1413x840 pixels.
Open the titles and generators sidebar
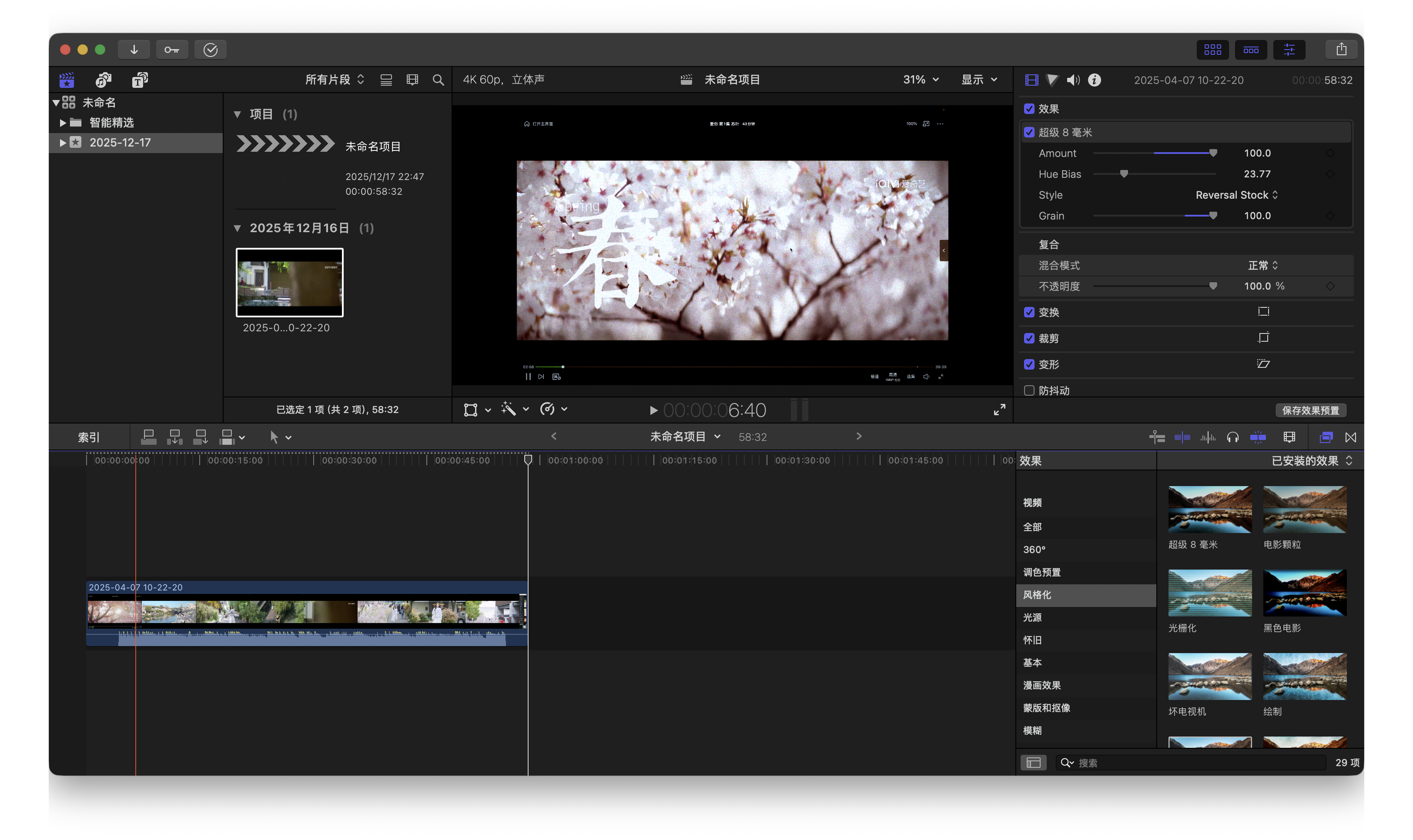[139, 80]
